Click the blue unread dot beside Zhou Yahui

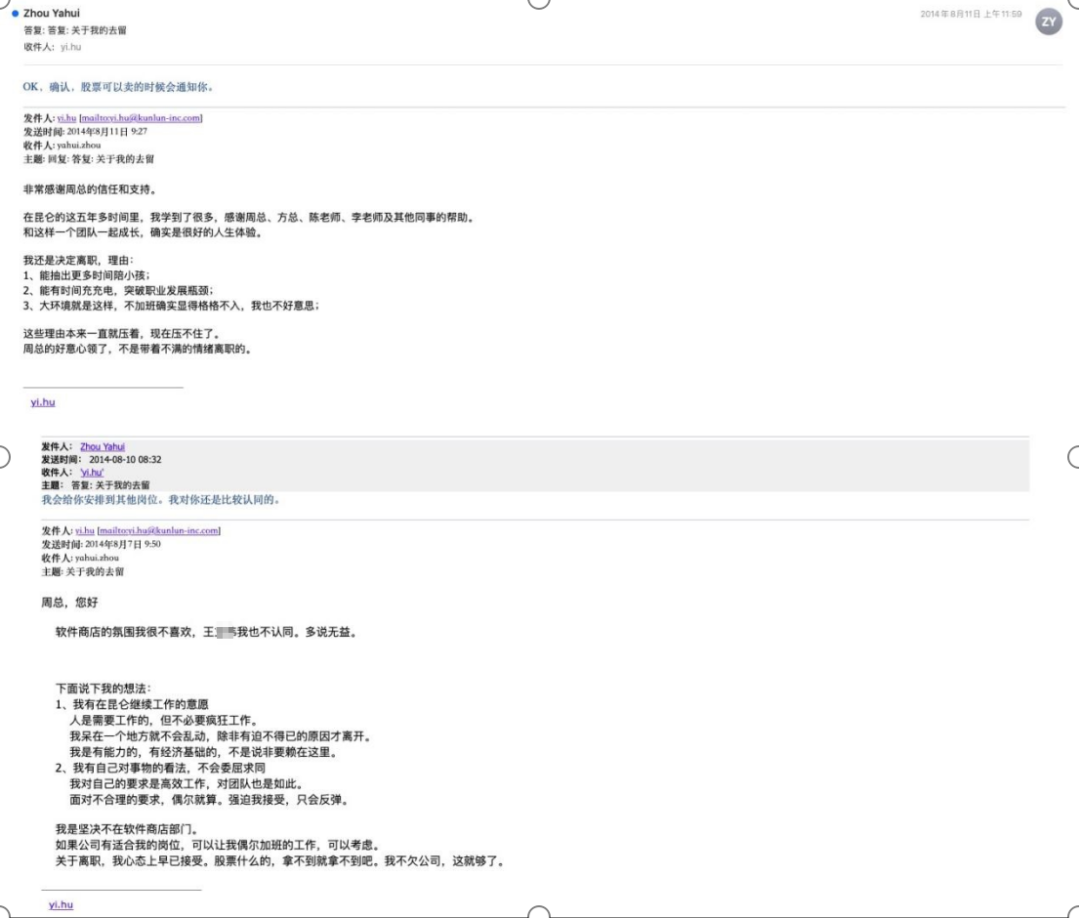[15, 13]
